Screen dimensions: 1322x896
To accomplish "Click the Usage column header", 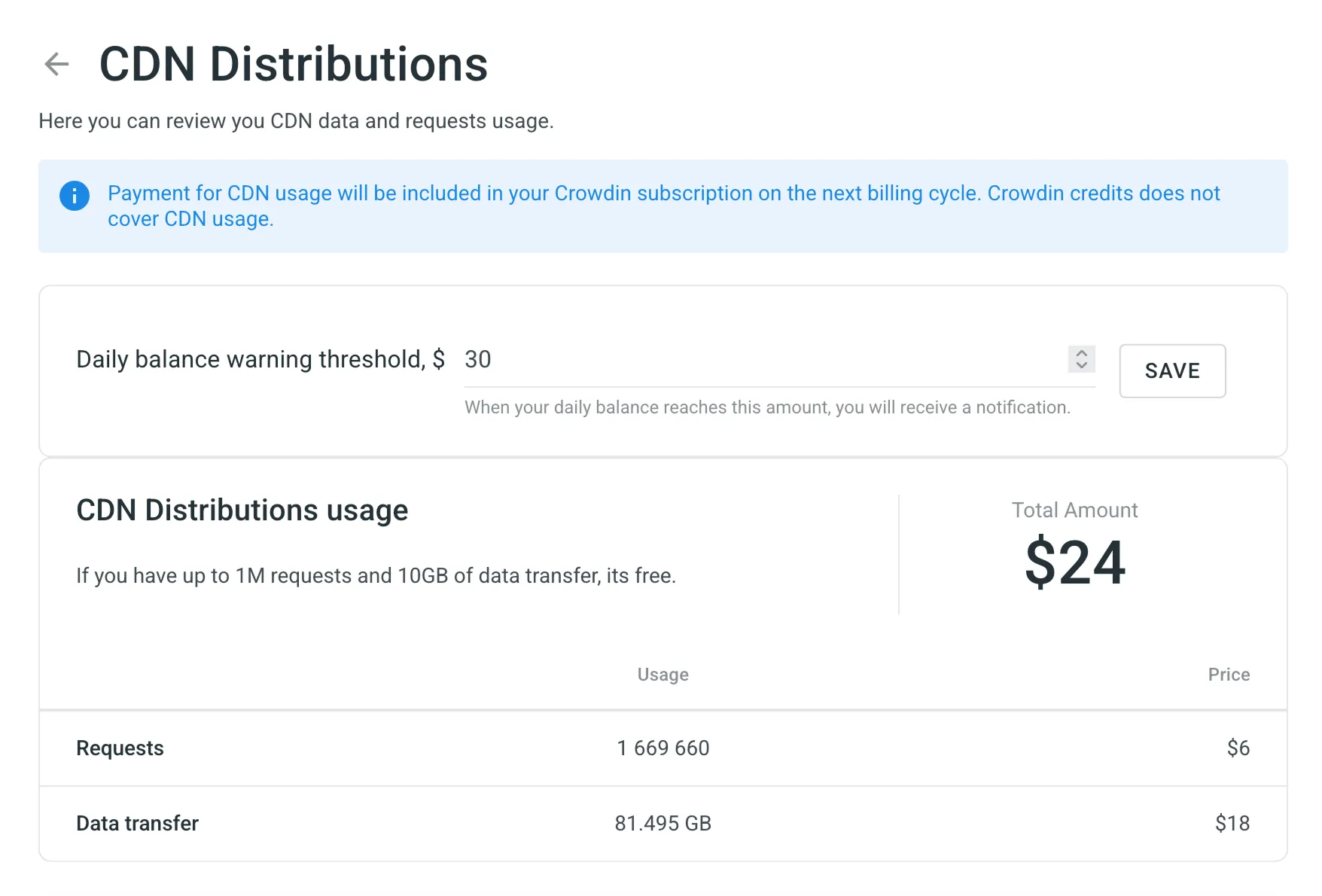I will tap(663, 674).
